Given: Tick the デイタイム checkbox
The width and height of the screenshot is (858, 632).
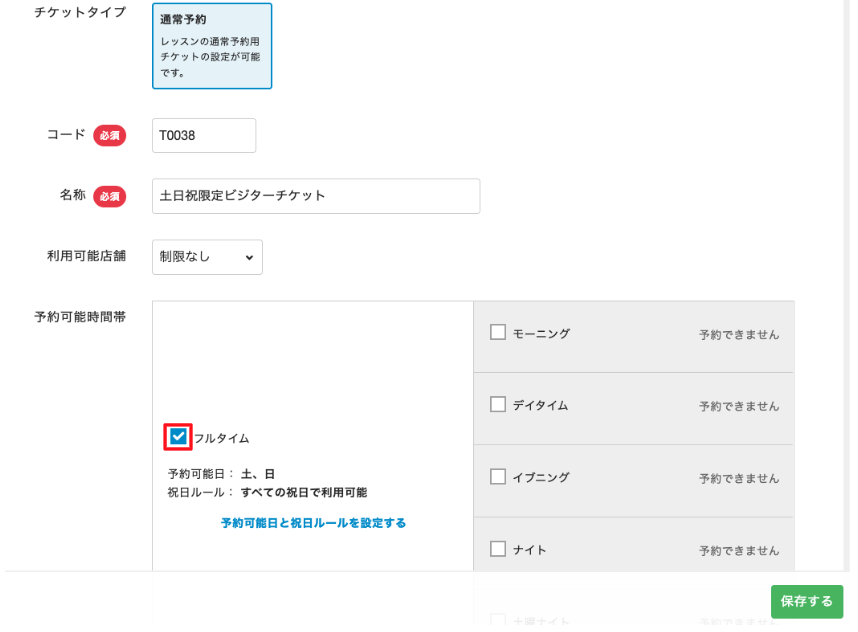Looking at the screenshot, I should coord(498,405).
